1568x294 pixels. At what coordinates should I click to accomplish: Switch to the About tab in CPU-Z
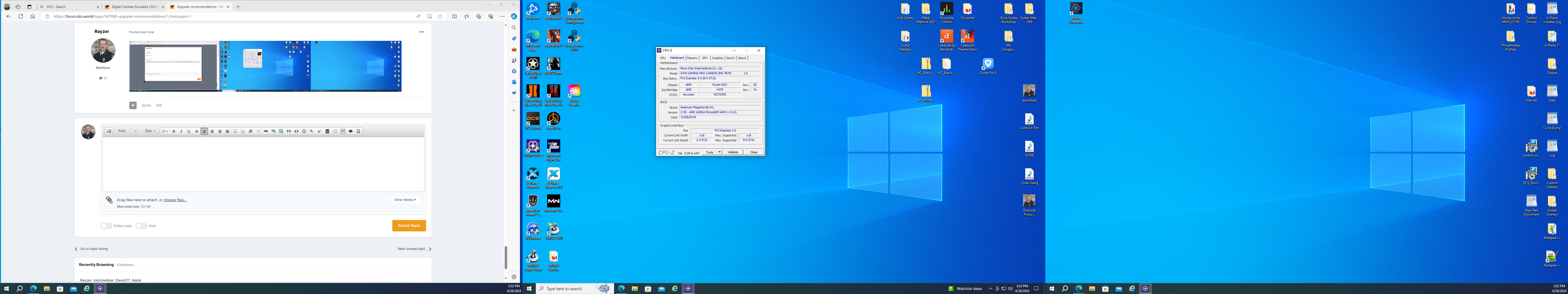[742, 58]
